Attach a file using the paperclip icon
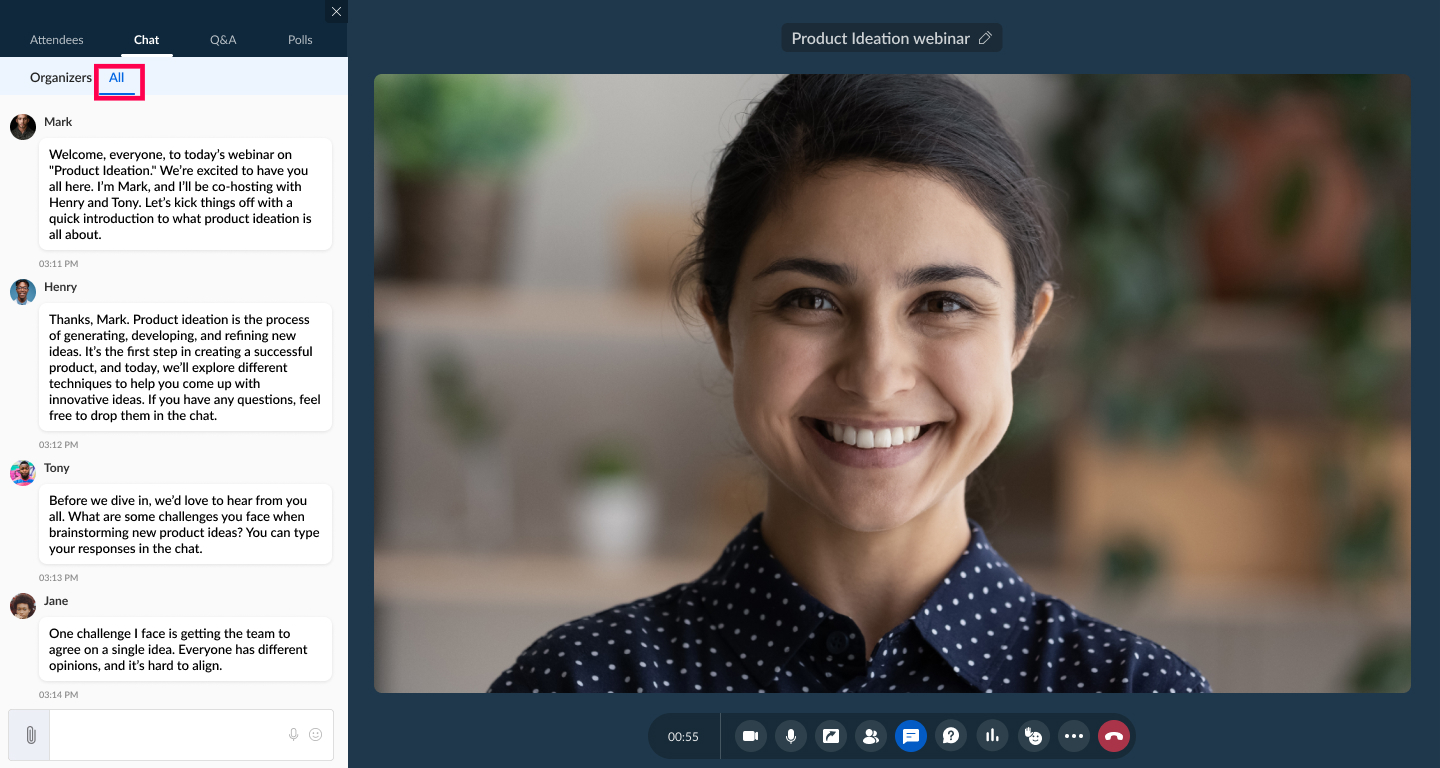Viewport: 1440px width, 768px height. 30,735
